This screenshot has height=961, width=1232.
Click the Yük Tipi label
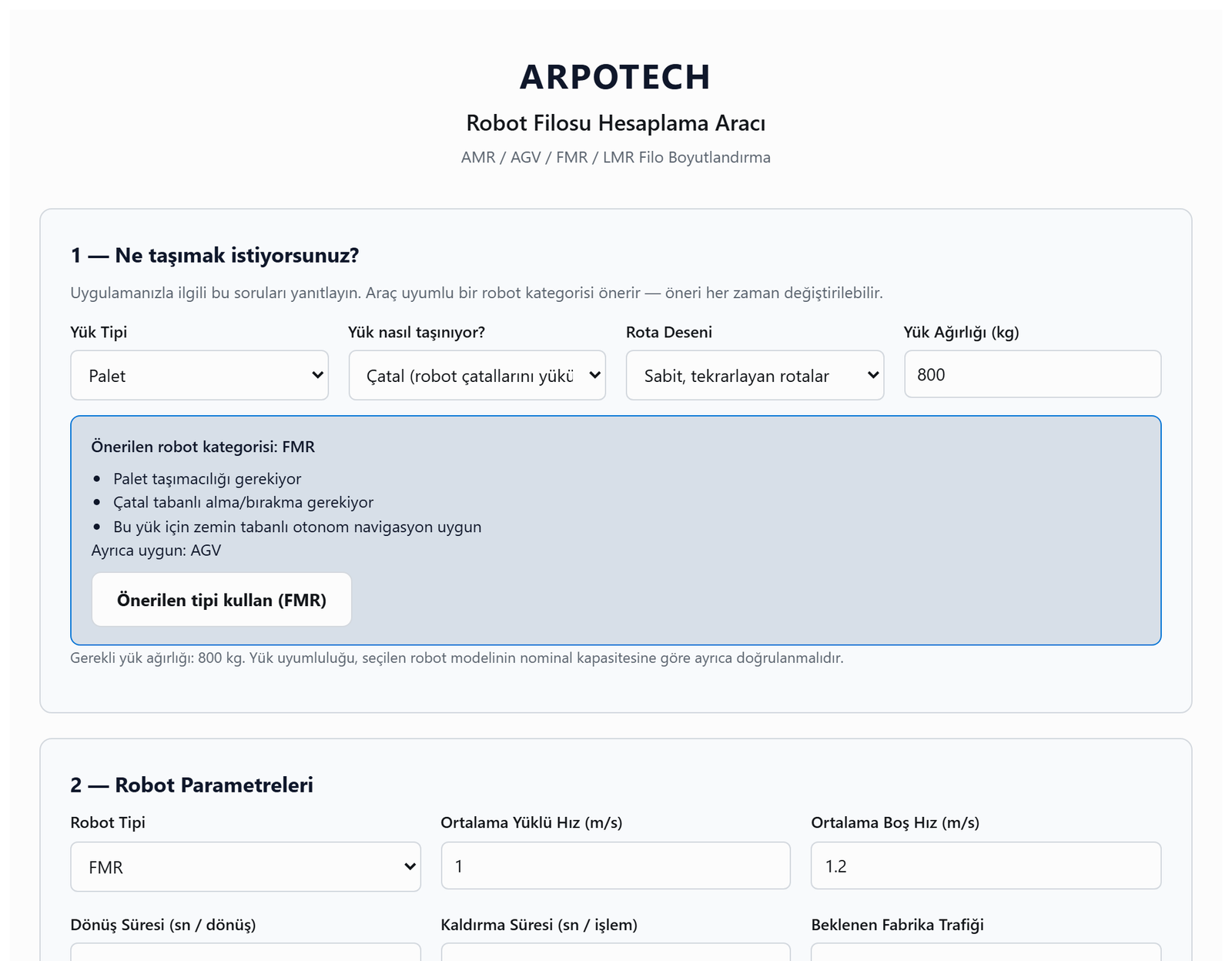click(99, 332)
